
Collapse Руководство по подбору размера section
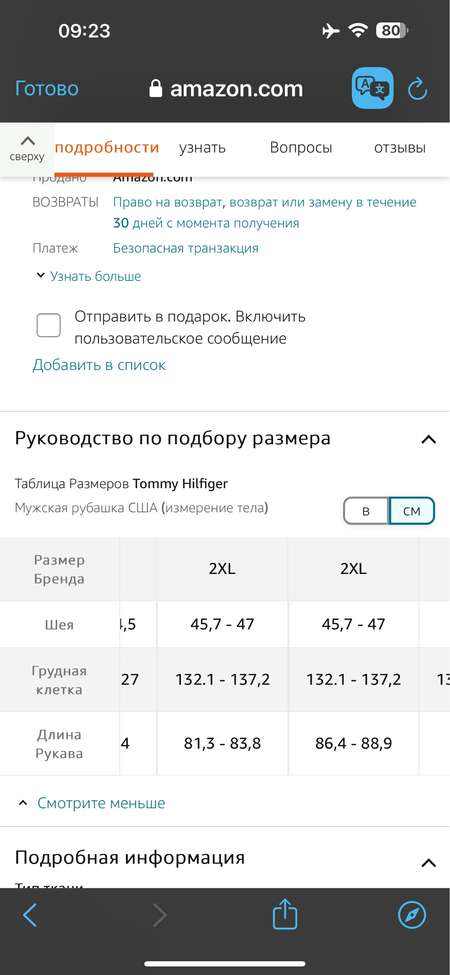coord(428,440)
